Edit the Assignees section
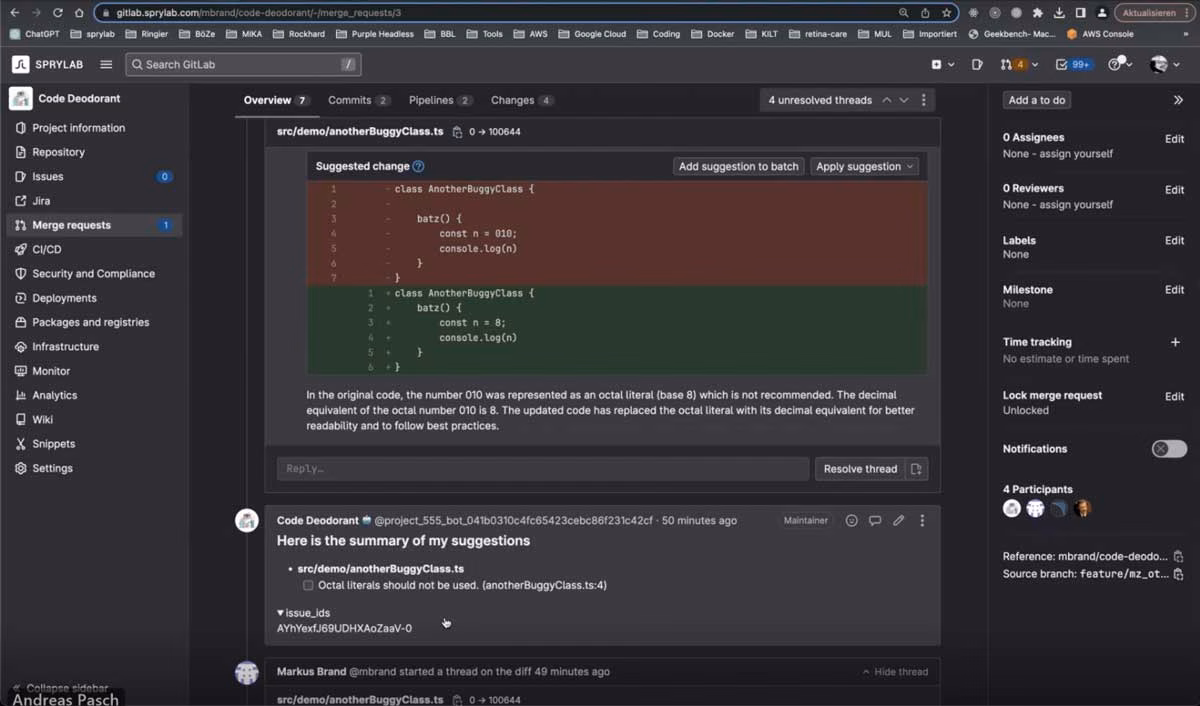Screen dimensions: 1200x706 tap(1174, 139)
